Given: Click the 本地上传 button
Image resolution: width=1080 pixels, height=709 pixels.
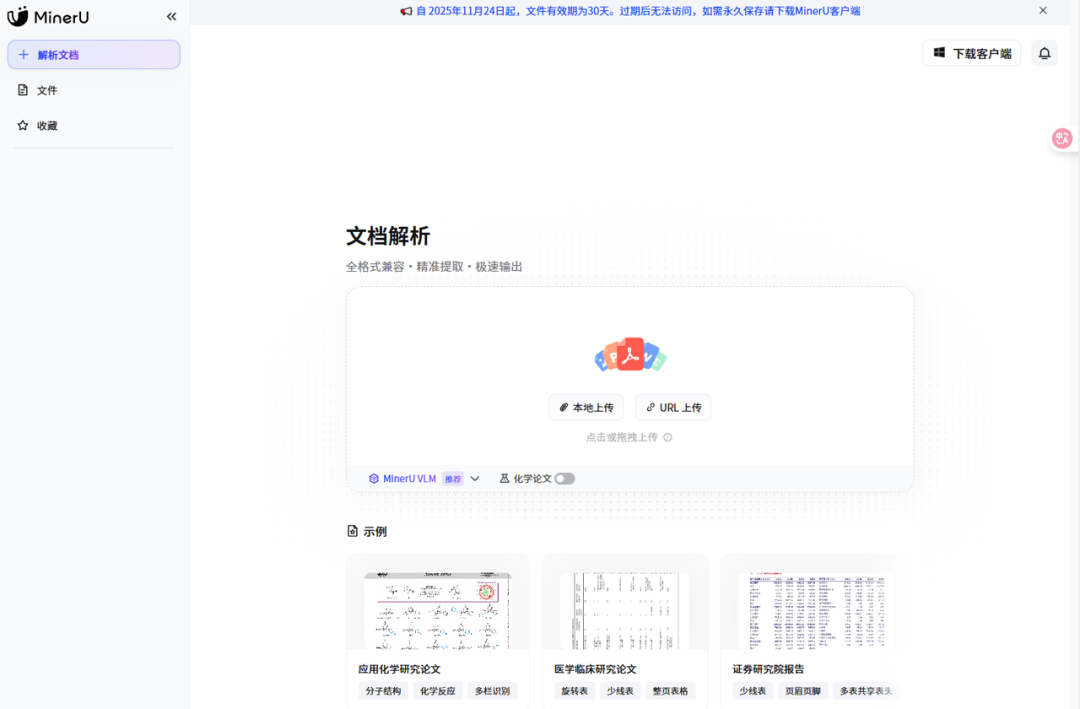Looking at the screenshot, I should (586, 408).
